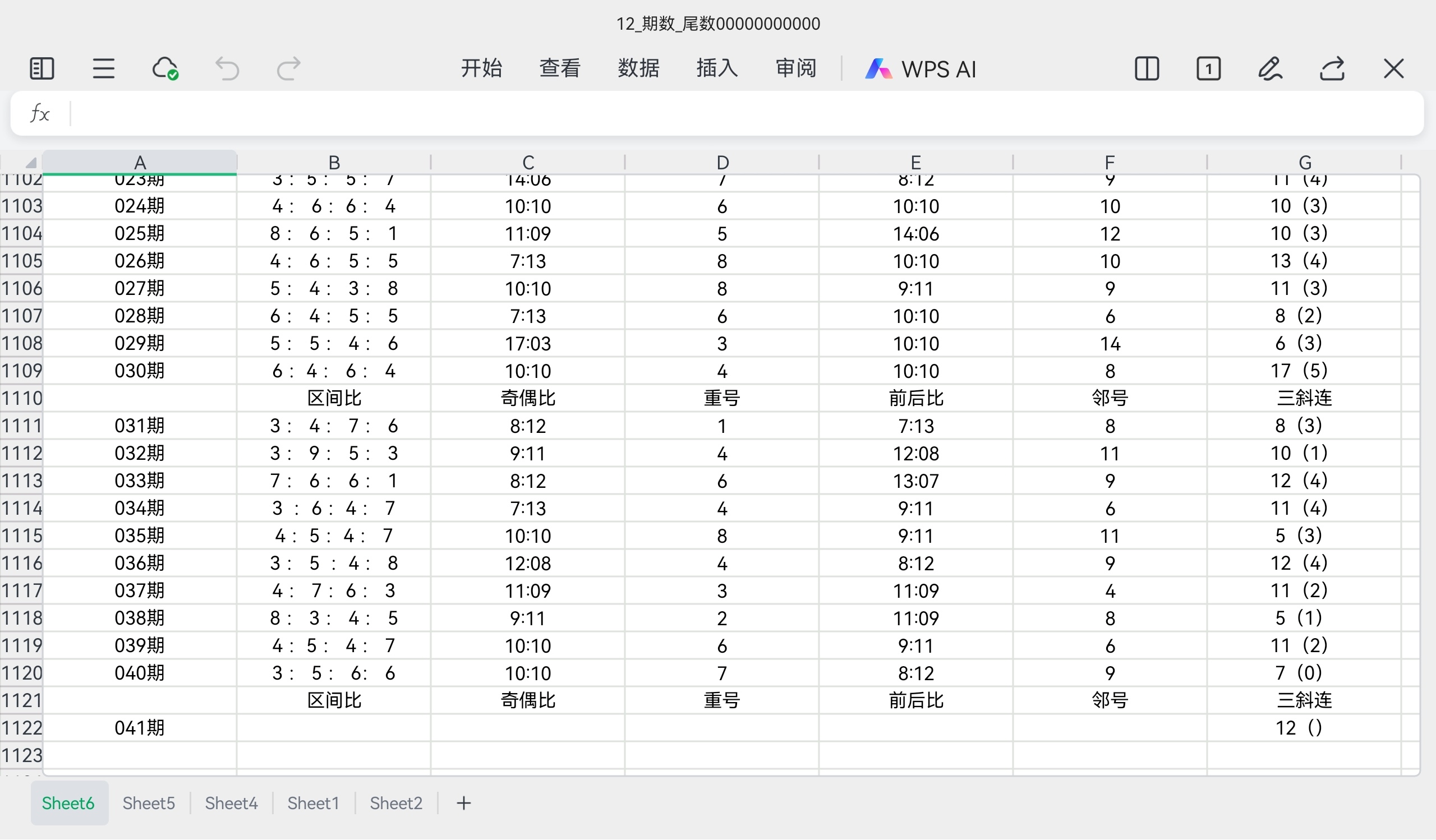
Task: Redo the last undone action
Action: (288, 69)
